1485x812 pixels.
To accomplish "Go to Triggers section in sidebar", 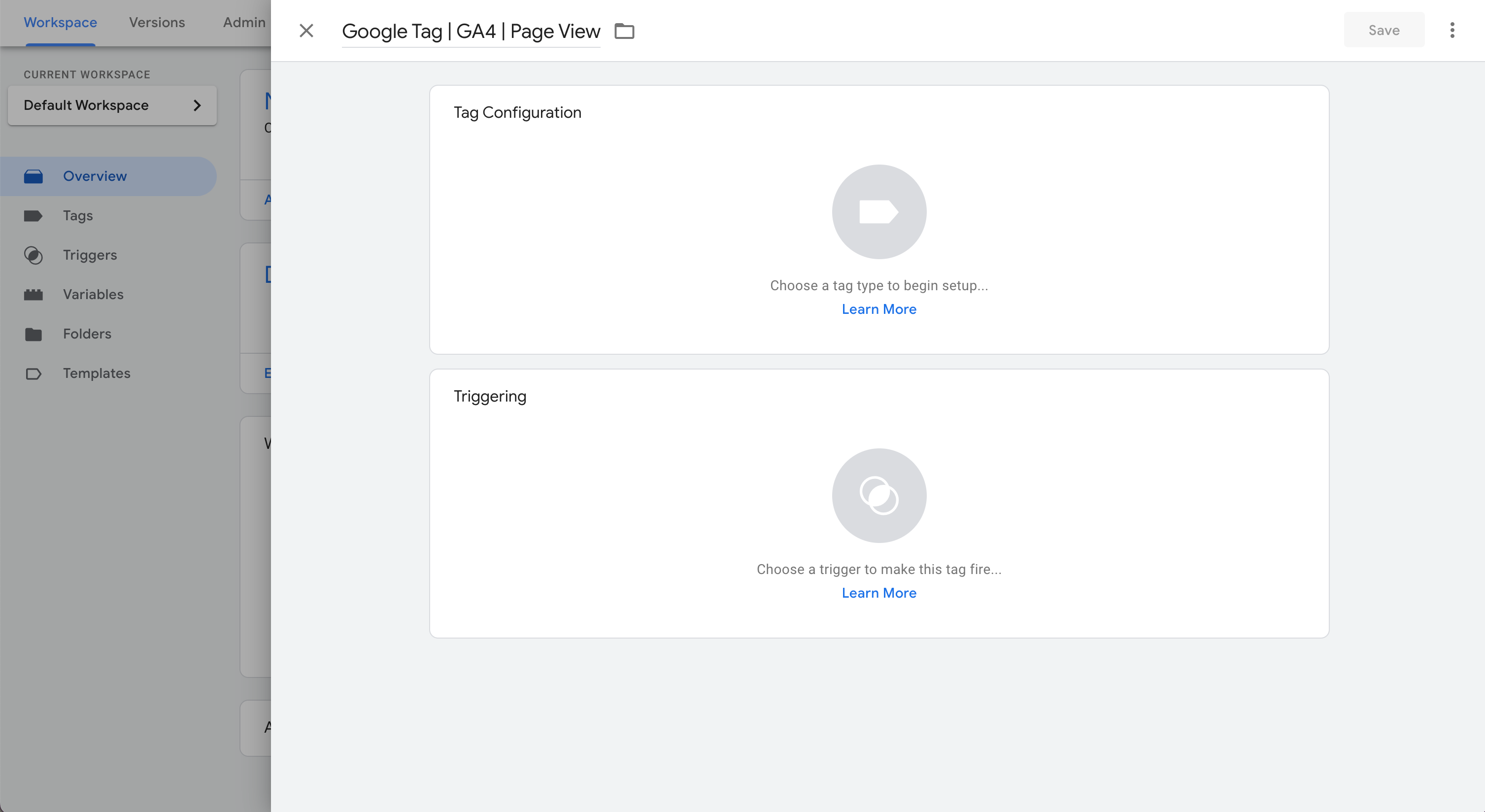I will (x=108, y=255).
